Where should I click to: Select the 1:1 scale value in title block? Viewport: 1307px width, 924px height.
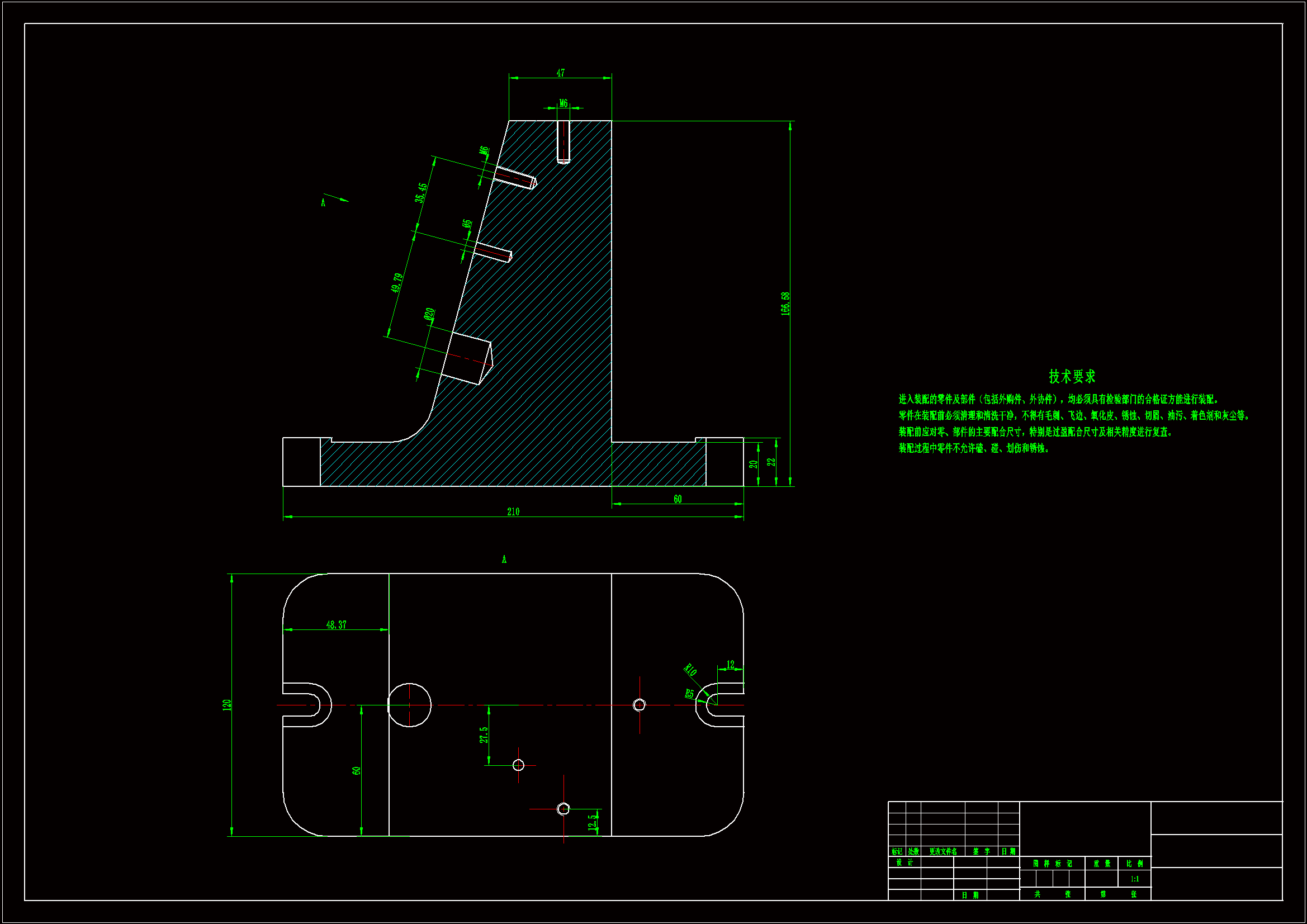pos(1134,879)
